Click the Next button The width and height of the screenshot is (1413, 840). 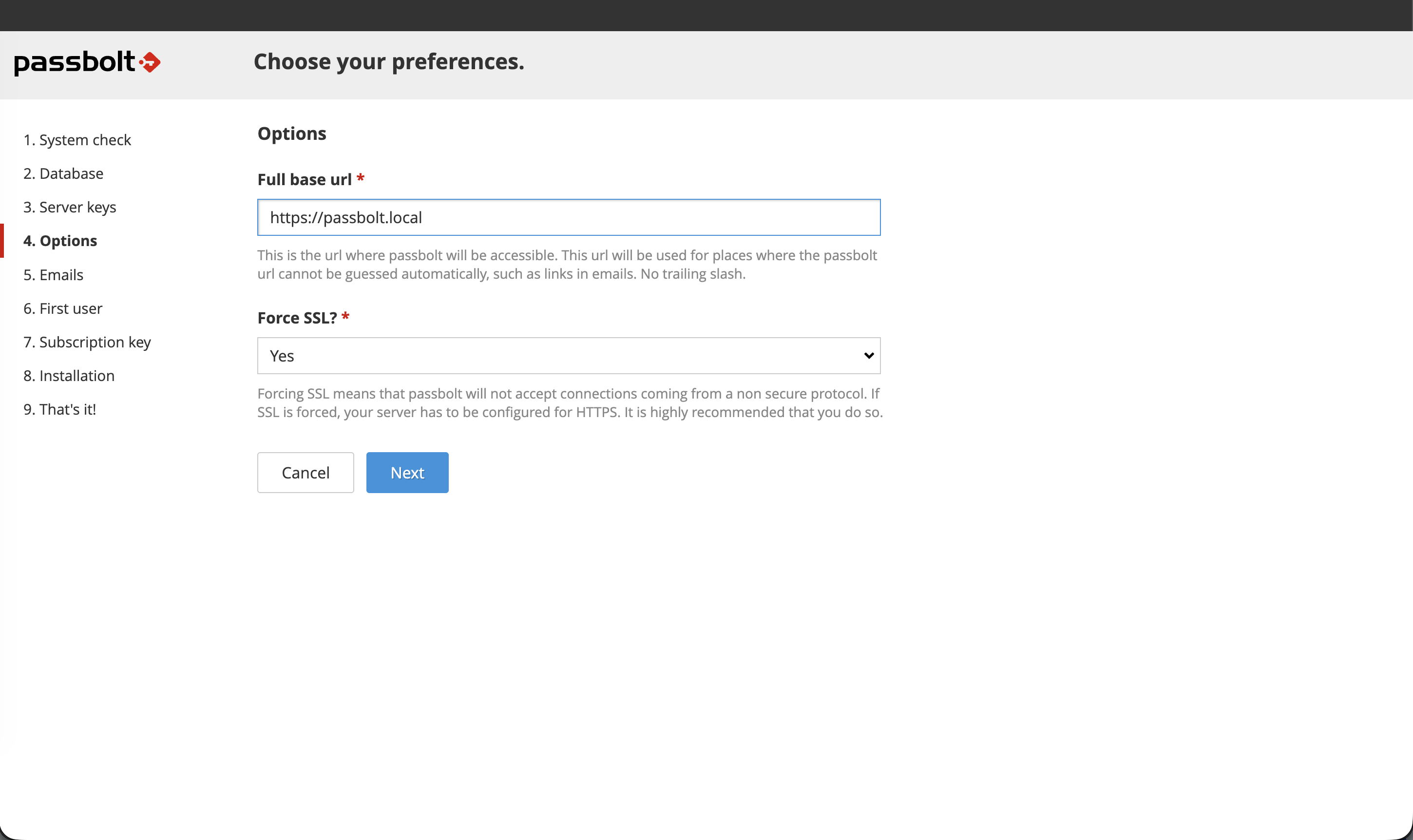coord(407,473)
